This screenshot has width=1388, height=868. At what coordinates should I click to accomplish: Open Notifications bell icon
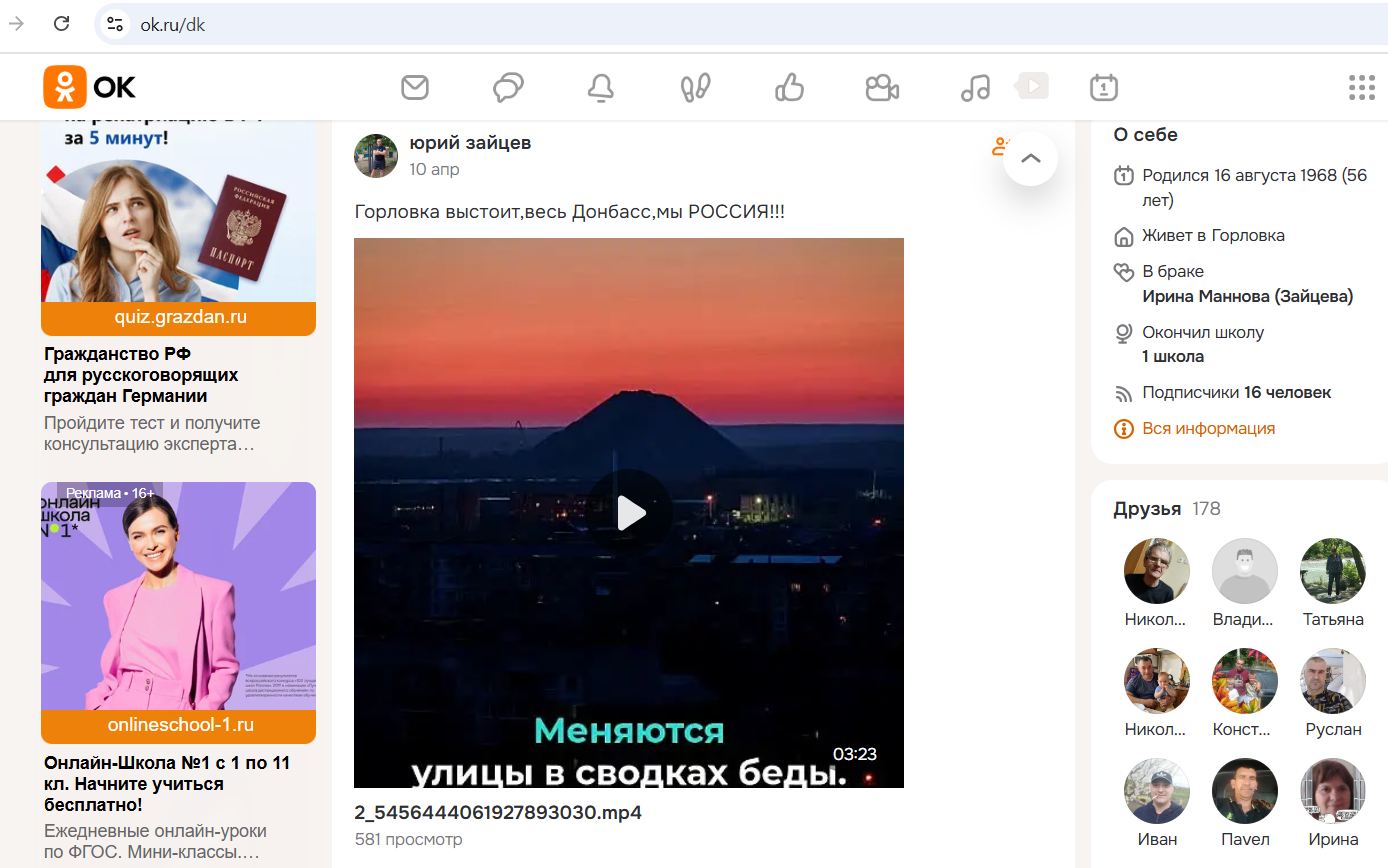601,87
